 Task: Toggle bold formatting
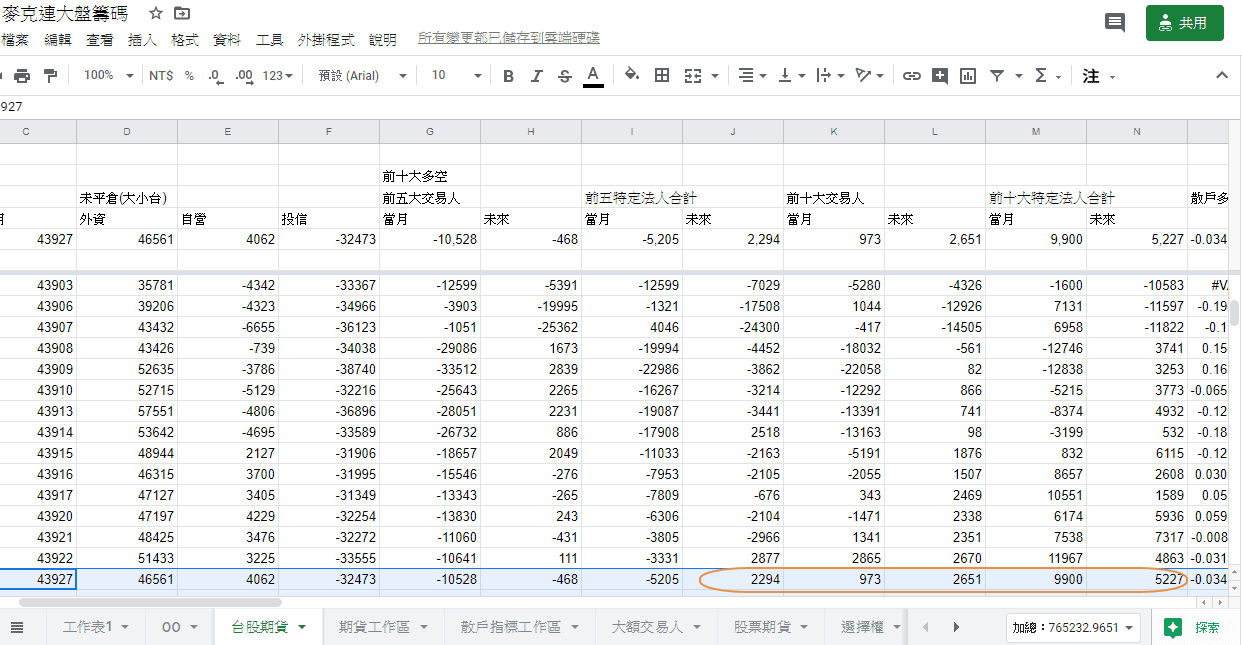(508, 76)
